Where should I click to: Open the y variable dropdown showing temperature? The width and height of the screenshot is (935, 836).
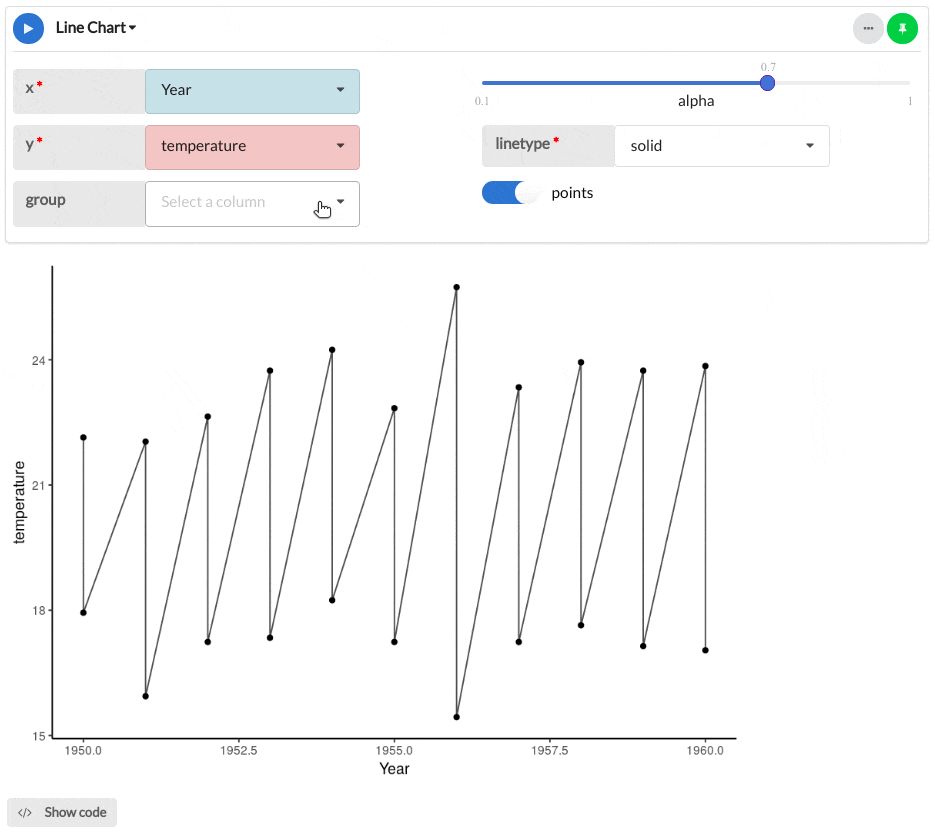point(252,148)
